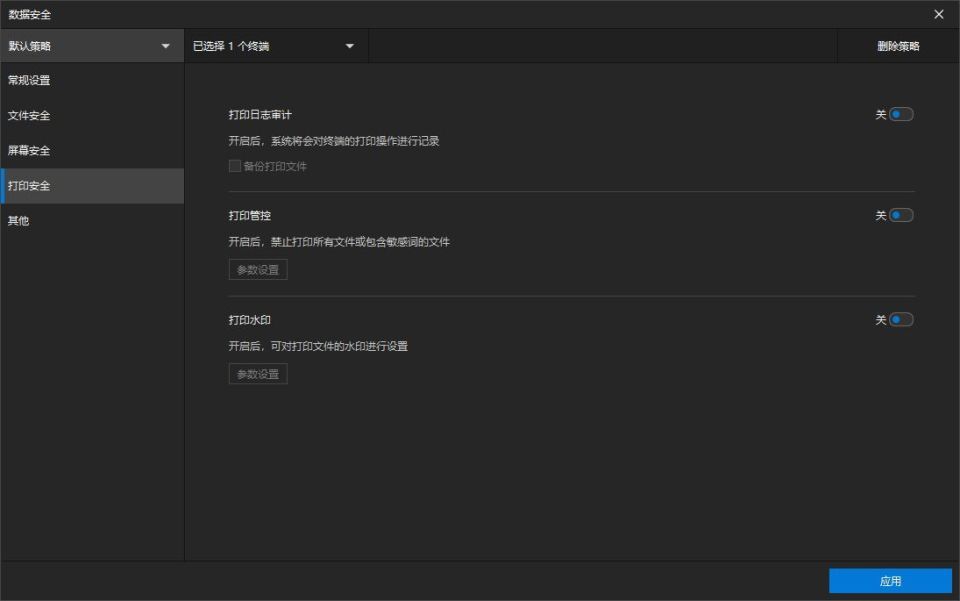Click the 打印日志审计 heading
This screenshot has height=601, width=960.
coord(260,114)
